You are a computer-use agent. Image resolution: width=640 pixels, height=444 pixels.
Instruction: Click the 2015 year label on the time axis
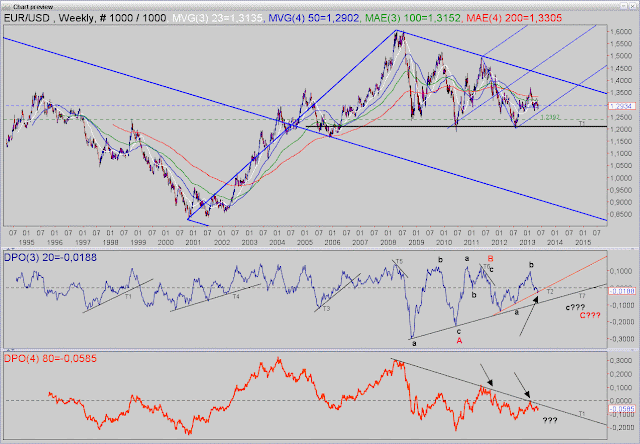(x=582, y=242)
